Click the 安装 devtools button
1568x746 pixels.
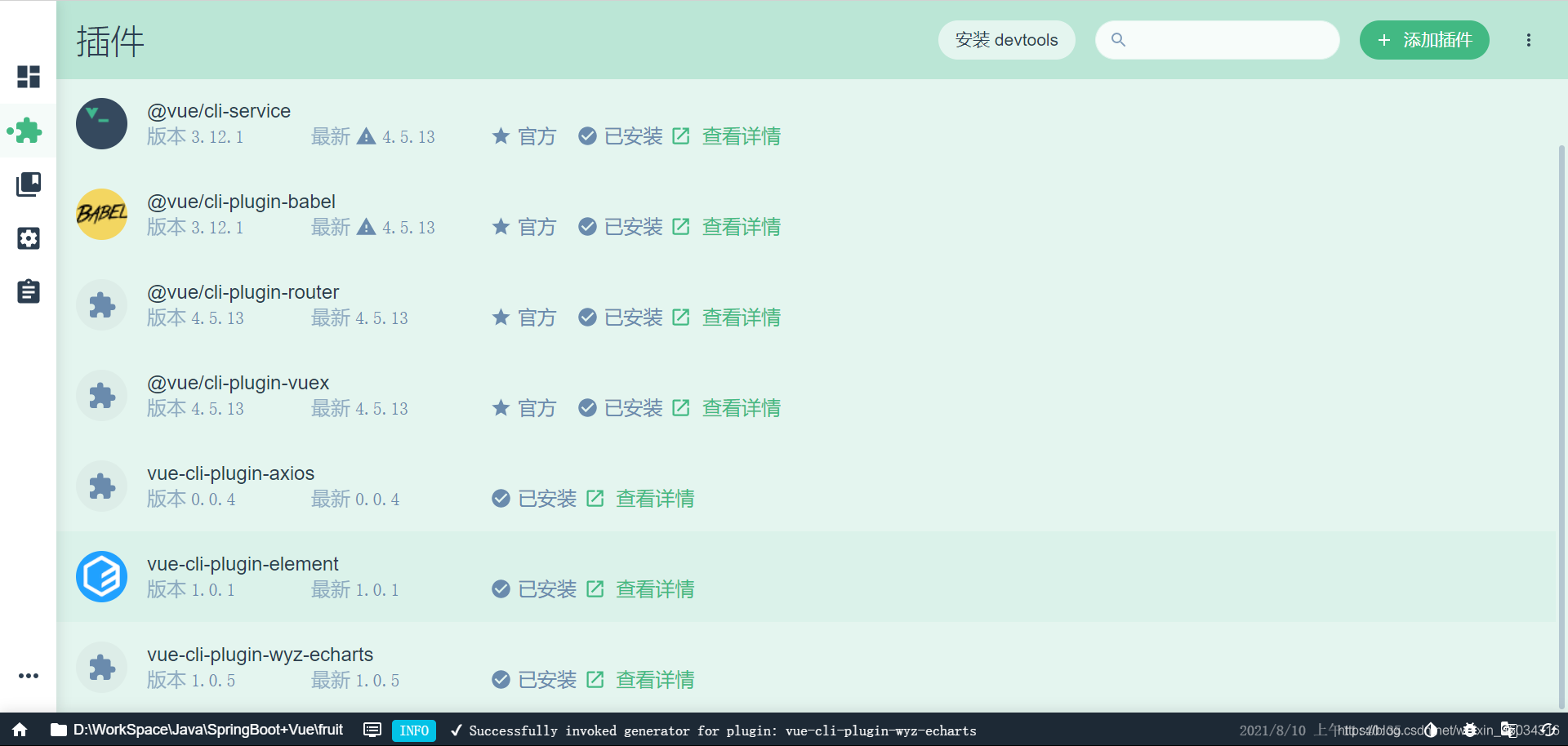[1006, 40]
